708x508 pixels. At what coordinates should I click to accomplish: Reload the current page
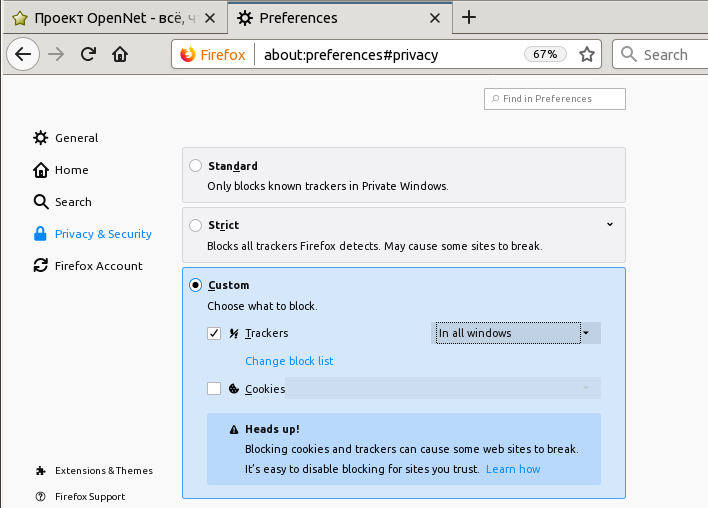88,55
